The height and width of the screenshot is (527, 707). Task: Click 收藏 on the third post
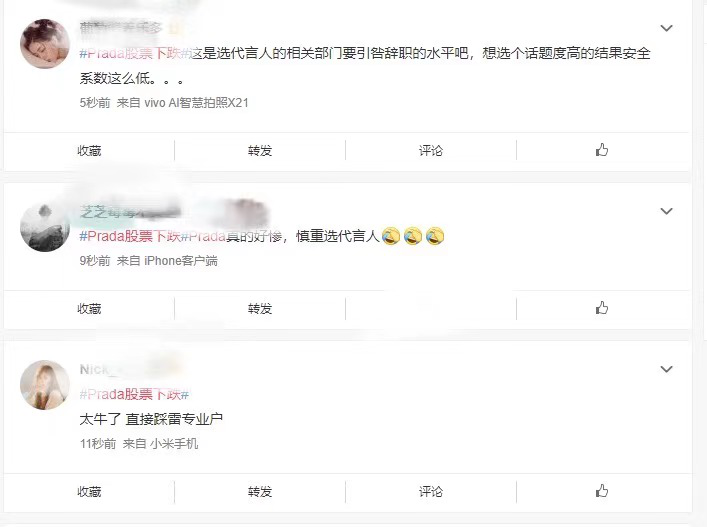pyautogui.click(x=89, y=491)
